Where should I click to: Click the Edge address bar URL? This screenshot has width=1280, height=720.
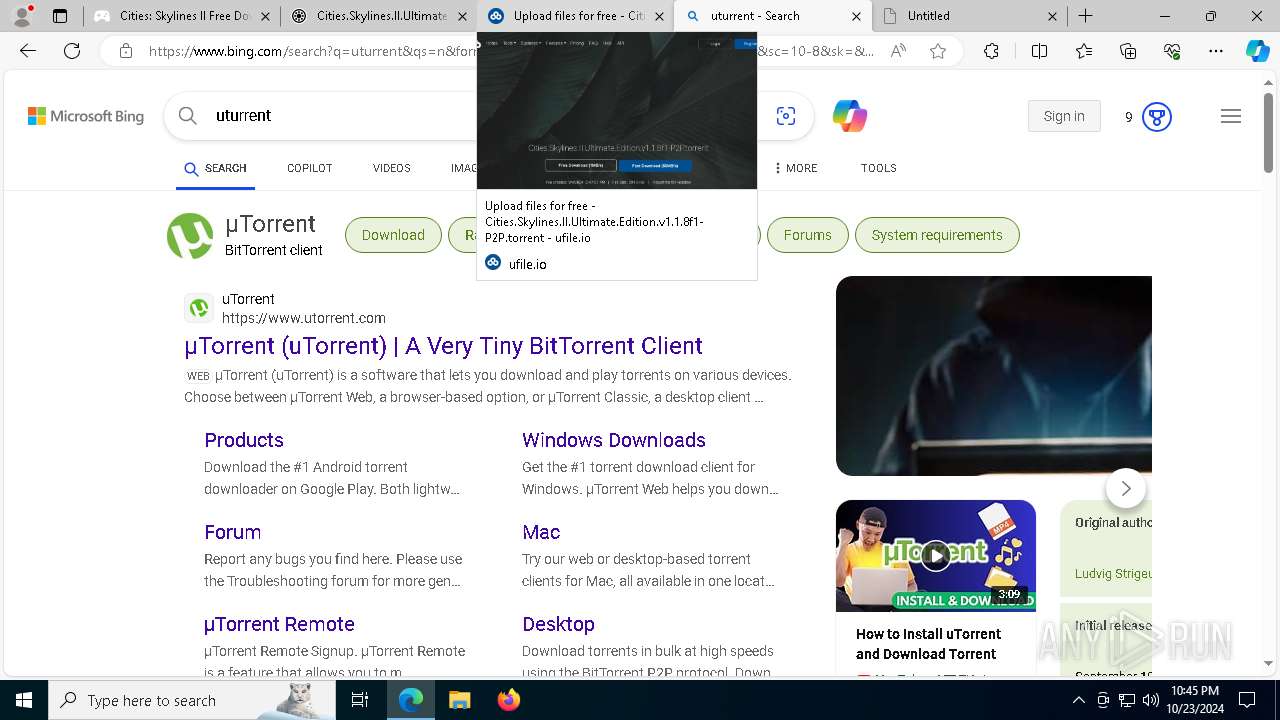pos(510,51)
